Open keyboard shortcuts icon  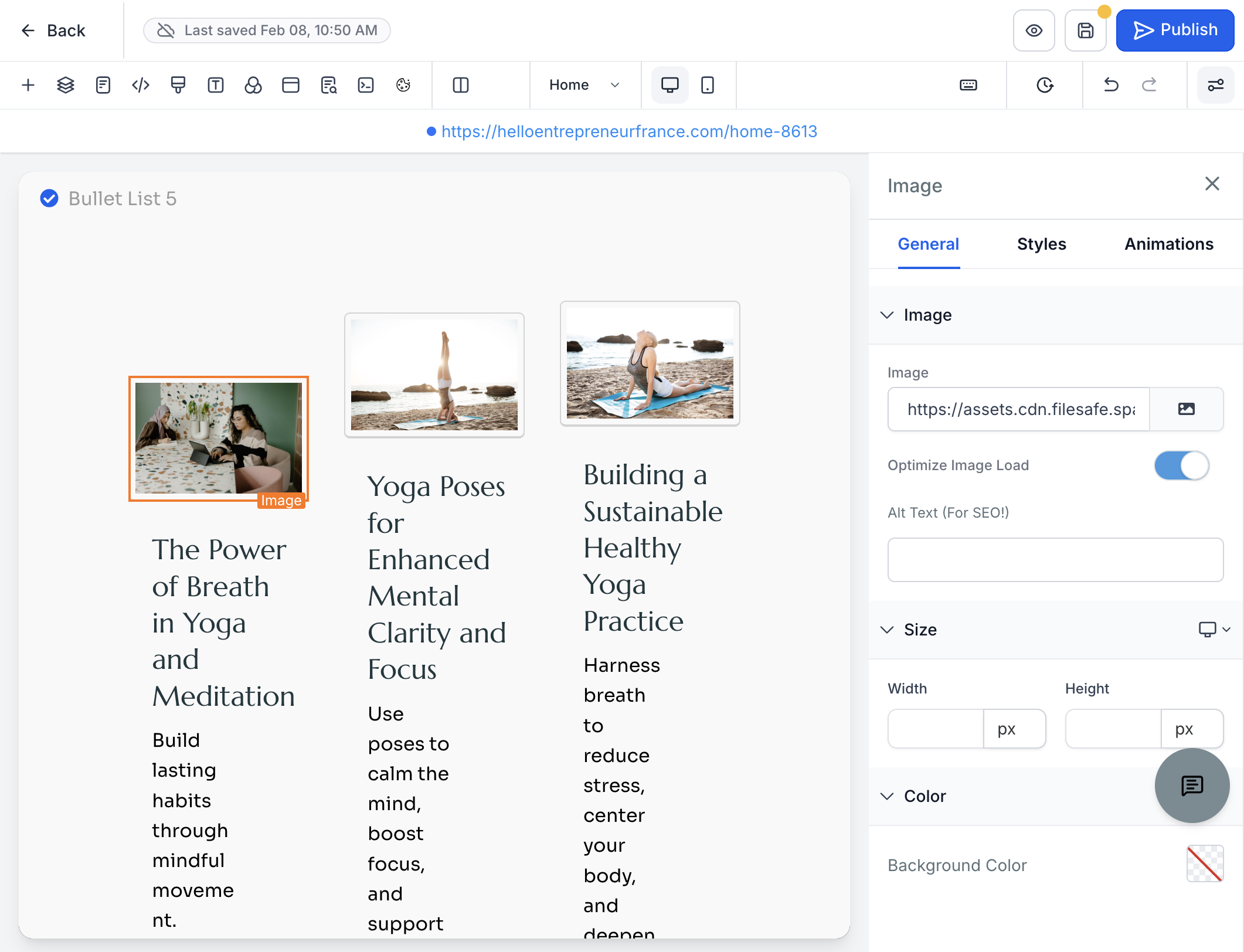(x=968, y=85)
